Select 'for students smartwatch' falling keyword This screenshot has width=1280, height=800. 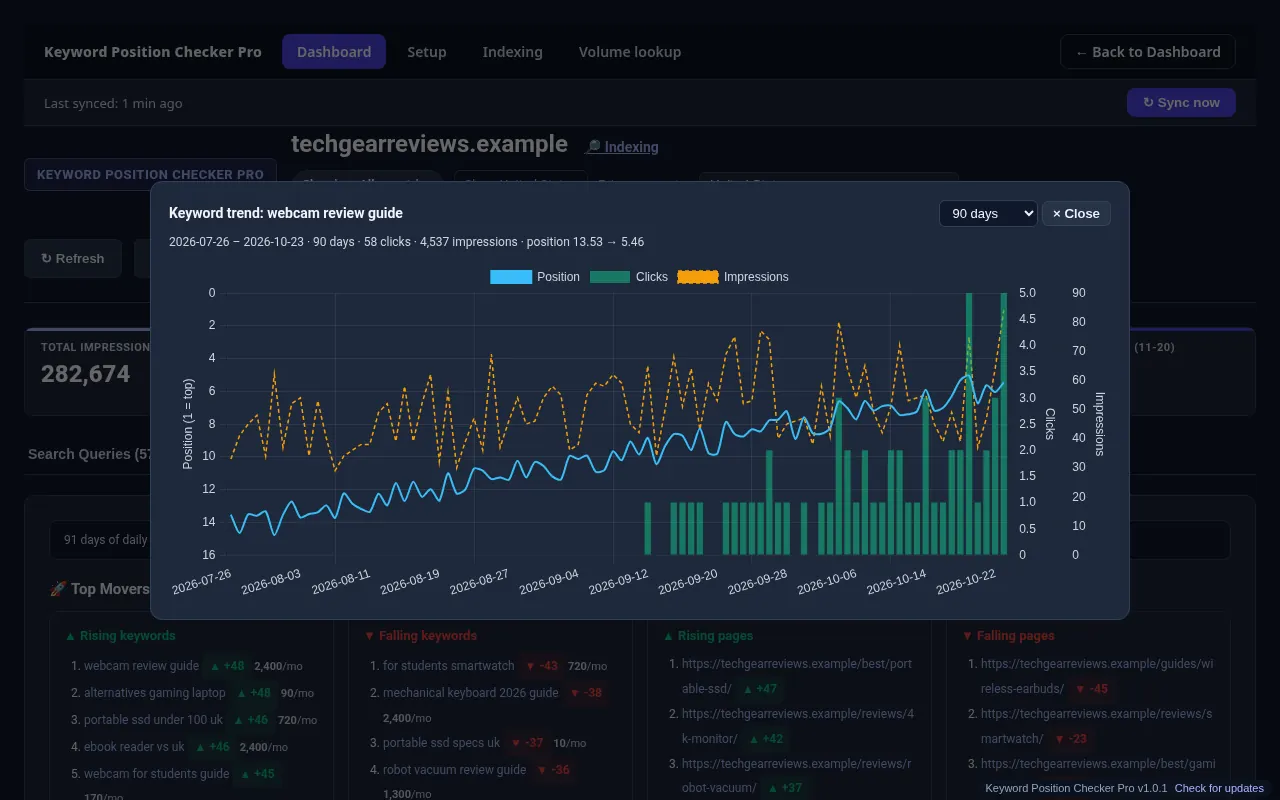pyautogui.click(x=449, y=666)
